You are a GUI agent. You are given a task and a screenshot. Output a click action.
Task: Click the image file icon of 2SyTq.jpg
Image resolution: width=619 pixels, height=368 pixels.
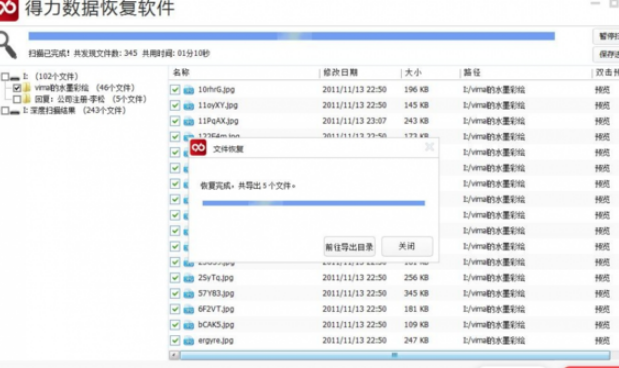(x=189, y=278)
